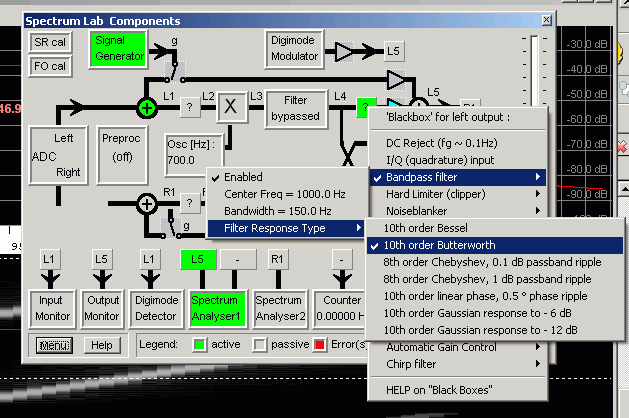The width and height of the screenshot is (629, 418).
Task: Toggle the lower right-channel generator switch
Action: (x=172, y=227)
